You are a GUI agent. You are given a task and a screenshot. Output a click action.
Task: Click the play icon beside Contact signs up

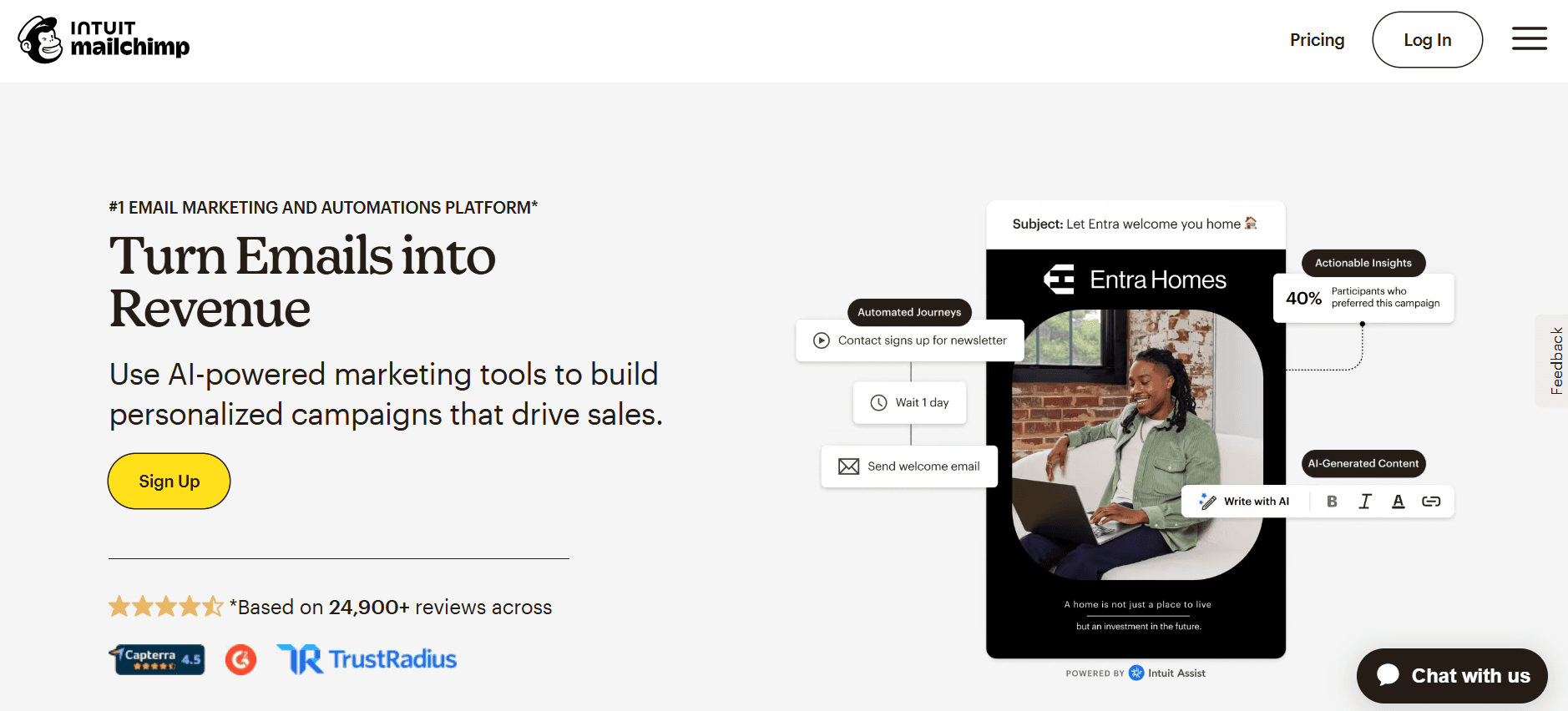click(x=822, y=340)
